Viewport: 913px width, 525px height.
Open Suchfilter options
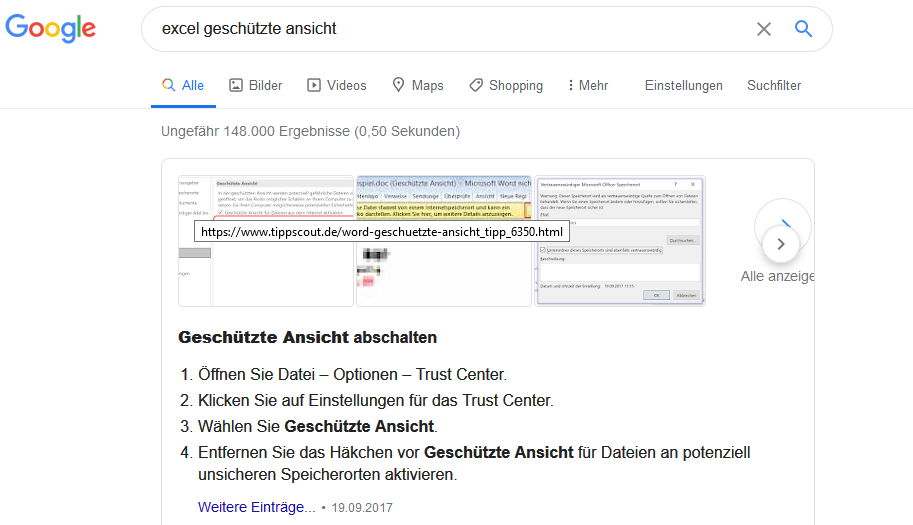coord(774,86)
